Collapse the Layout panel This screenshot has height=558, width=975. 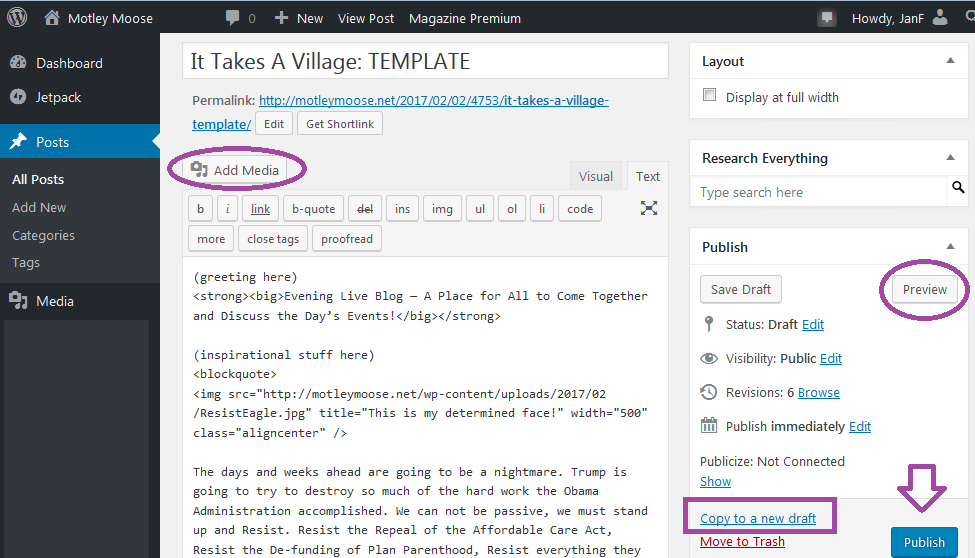pos(949,61)
